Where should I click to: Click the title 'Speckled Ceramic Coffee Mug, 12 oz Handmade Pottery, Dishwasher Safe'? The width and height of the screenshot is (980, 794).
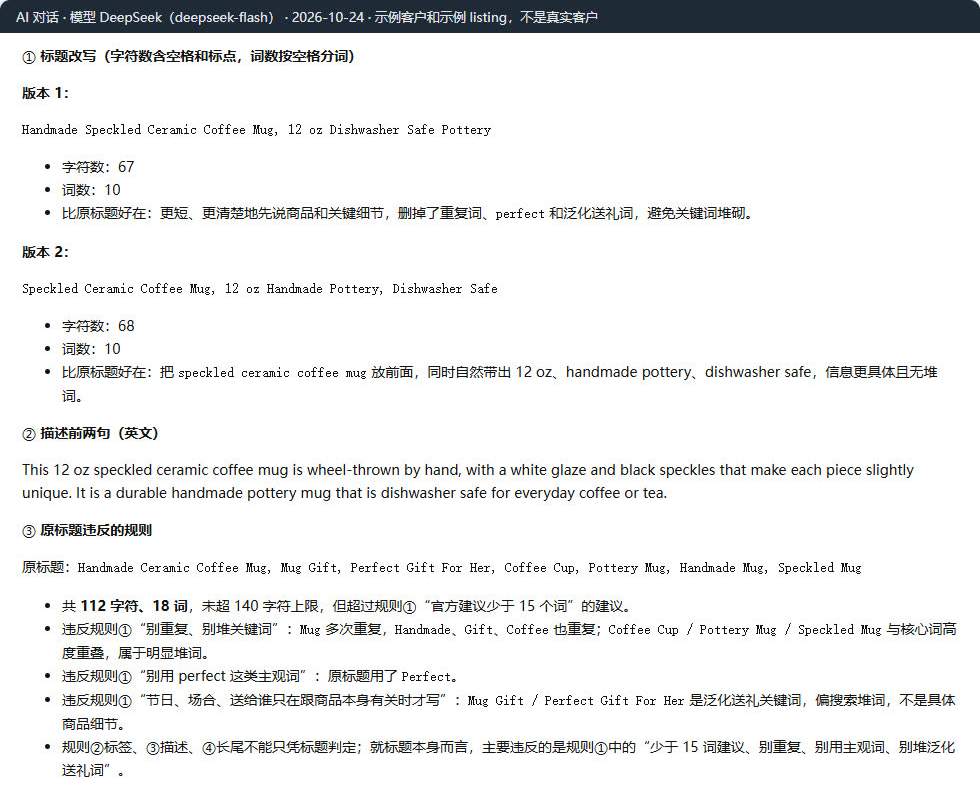(259, 288)
